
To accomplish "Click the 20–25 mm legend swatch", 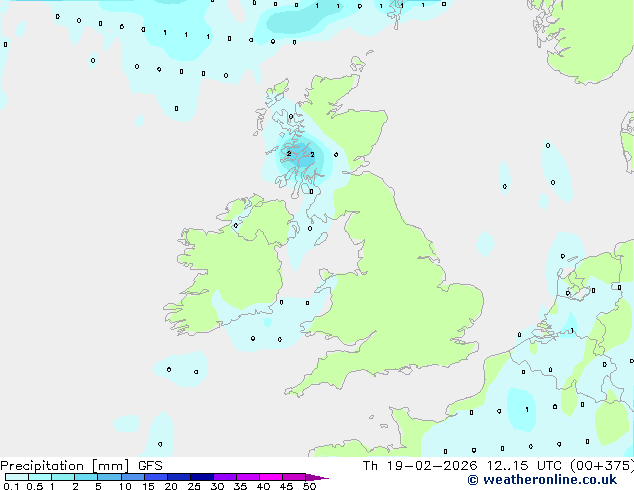I will pyautogui.click(x=178, y=477).
